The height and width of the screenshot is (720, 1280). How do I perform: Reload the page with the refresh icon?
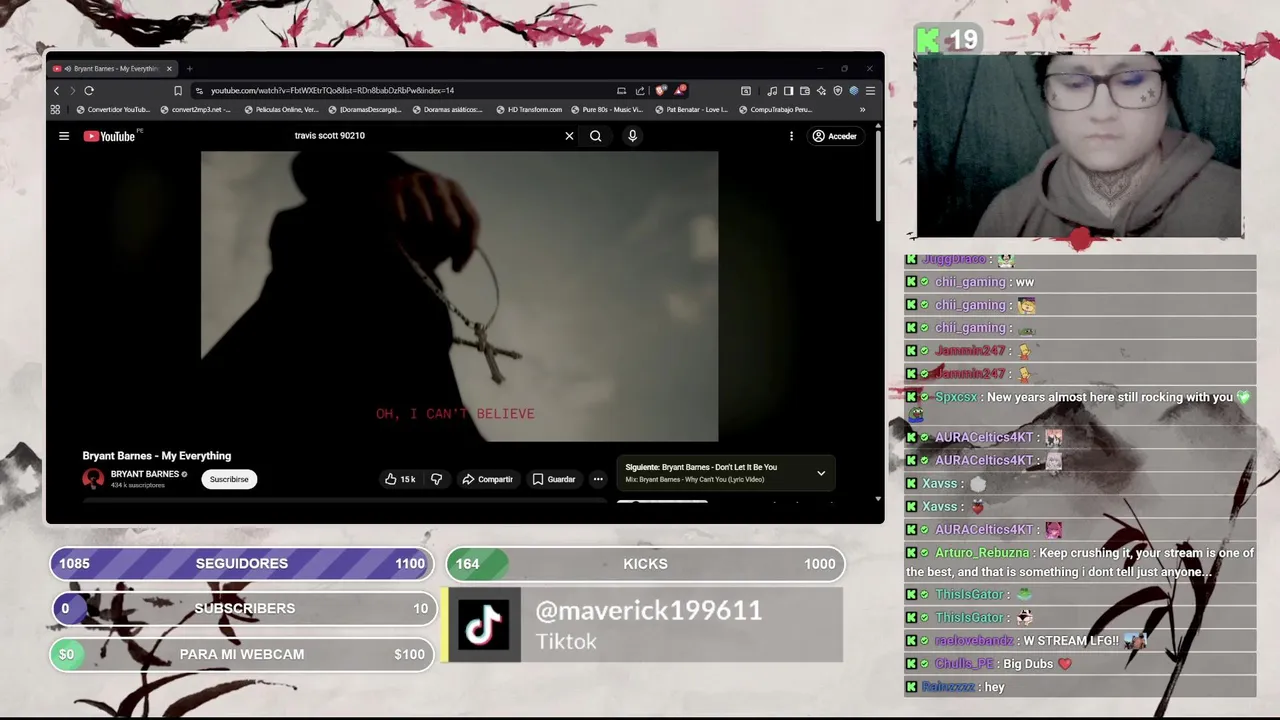click(88, 90)
